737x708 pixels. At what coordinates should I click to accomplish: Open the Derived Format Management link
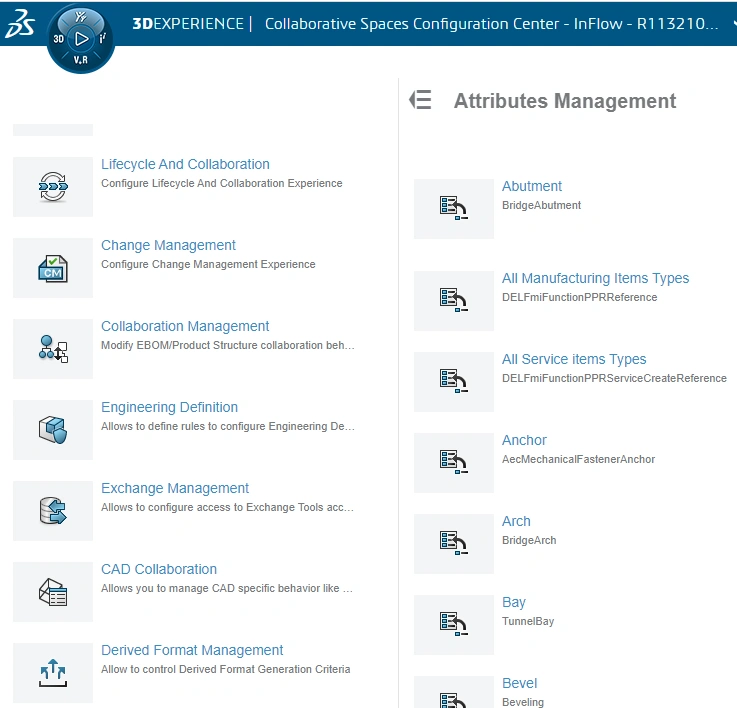coord(192,650)
